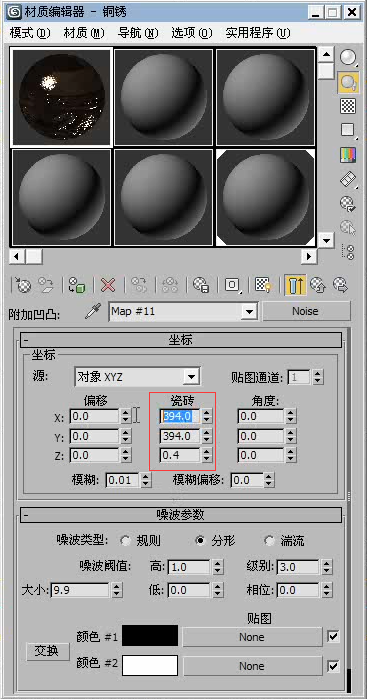Click the Noise map type button
The height and width of the screenshot is (699, 367).
pyautogui.click(x=305, y=311)
